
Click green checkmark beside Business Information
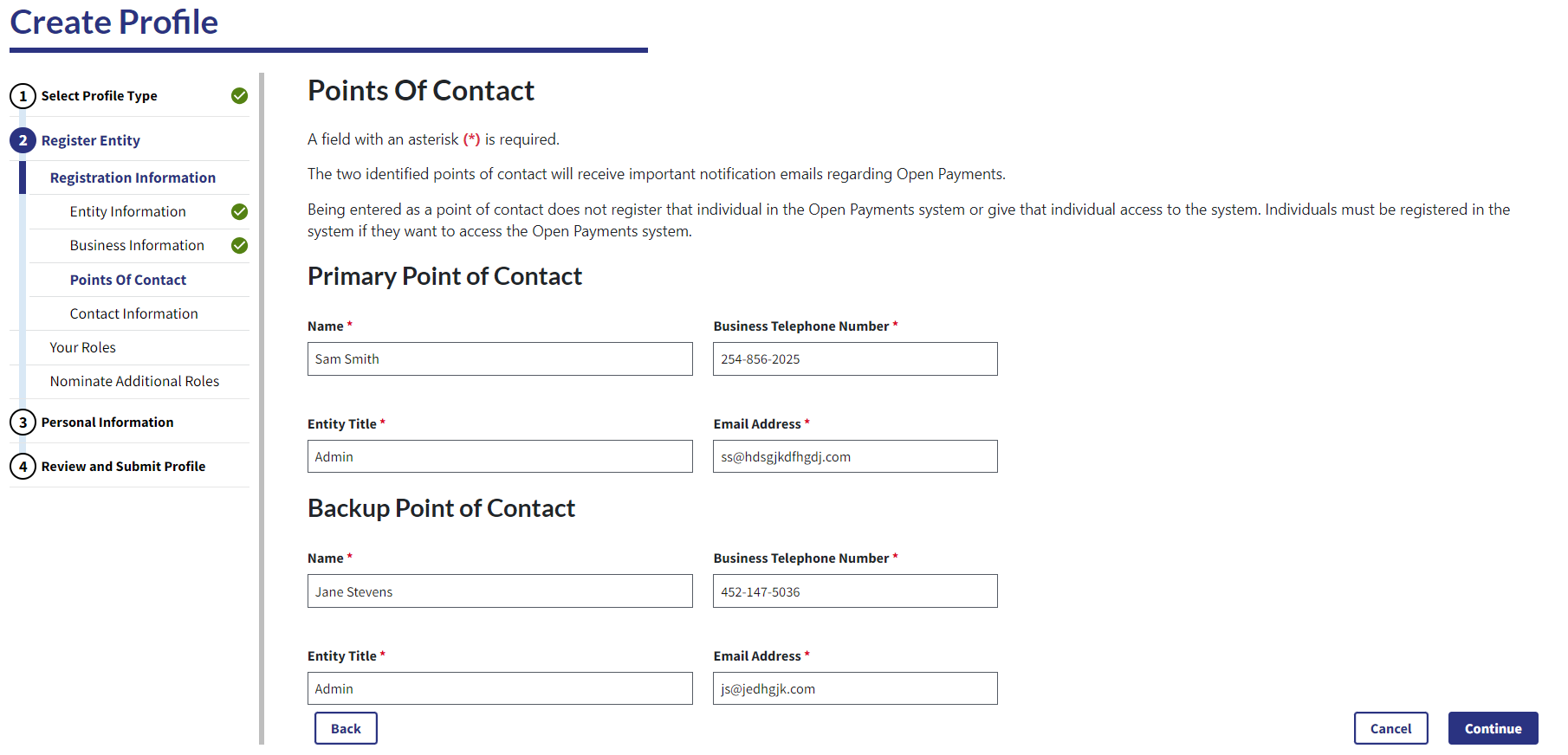click(x=240, y=246)
